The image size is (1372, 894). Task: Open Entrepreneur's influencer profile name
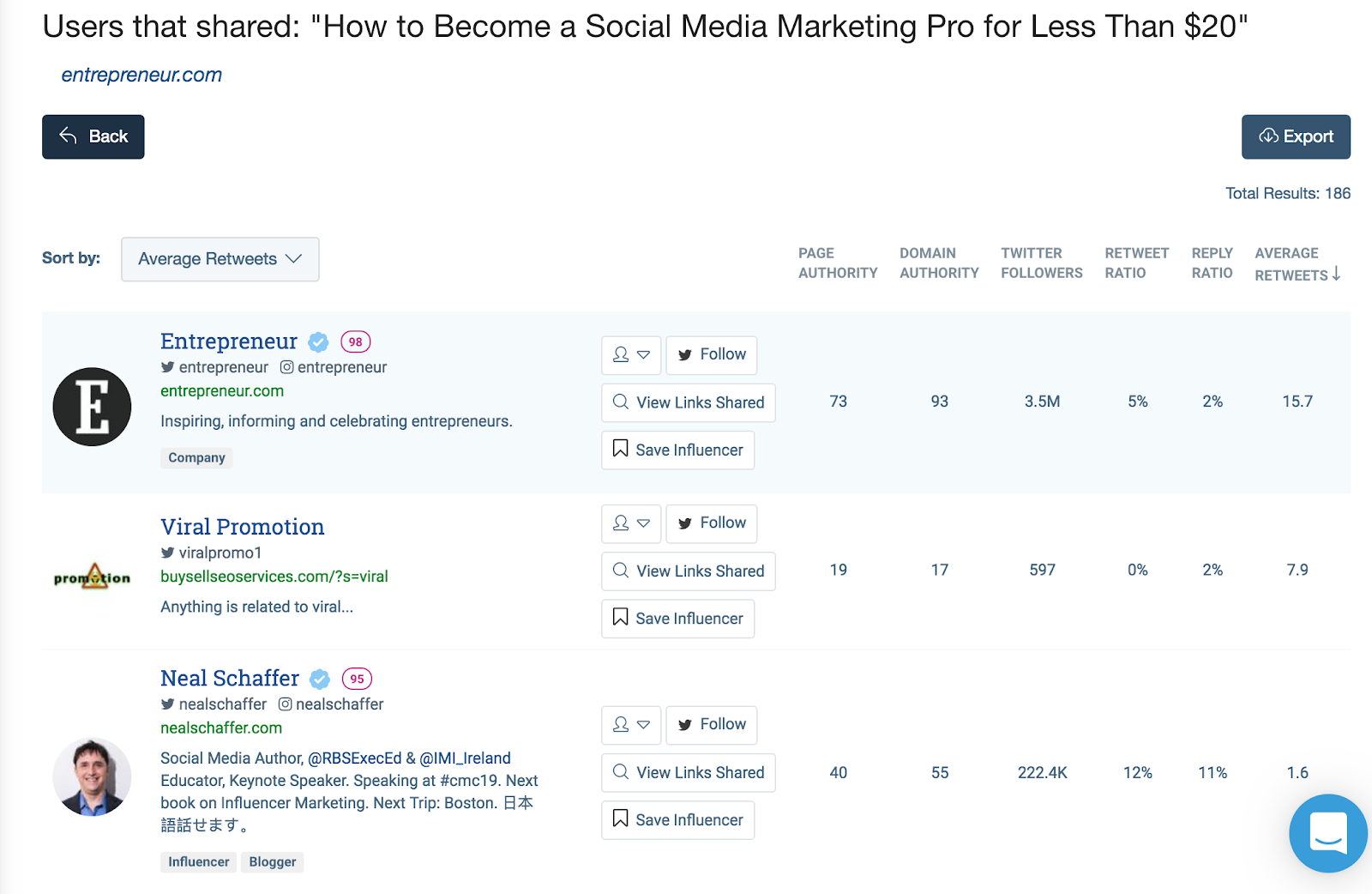229,341
